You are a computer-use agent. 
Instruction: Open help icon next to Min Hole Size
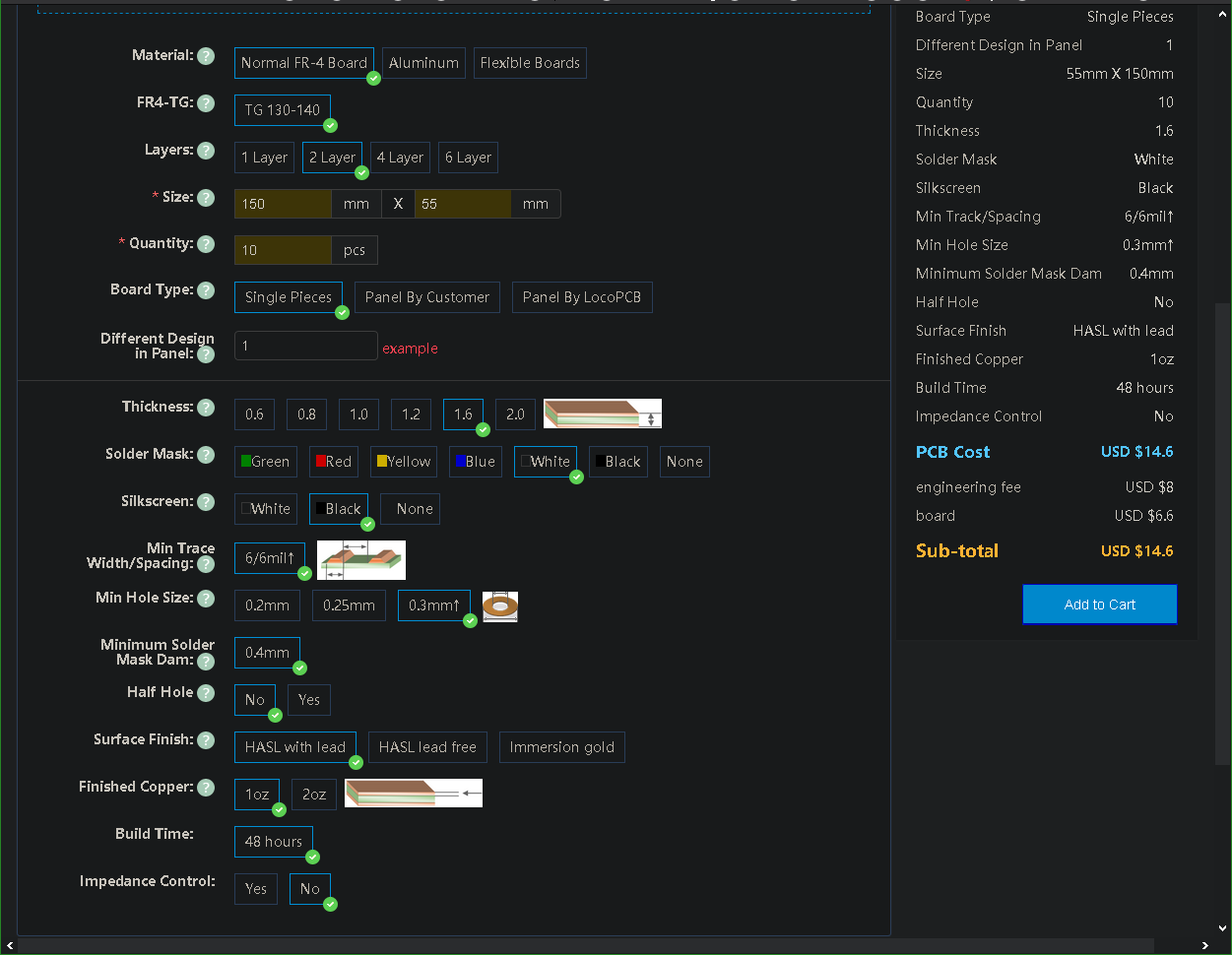coord(206,599)
